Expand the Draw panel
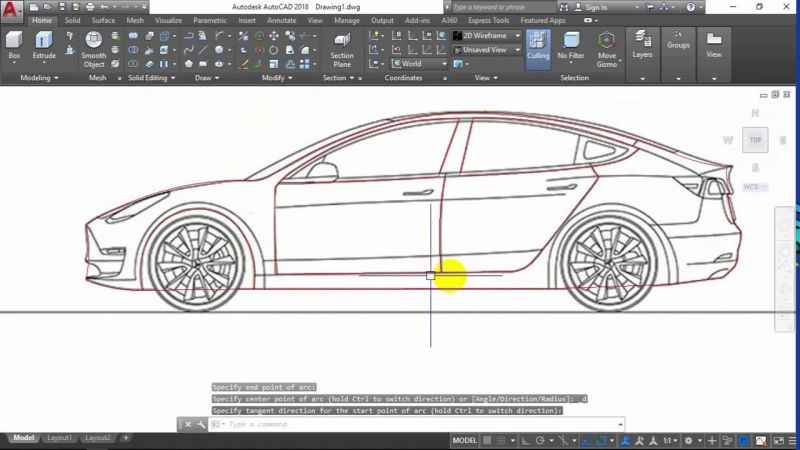Viewport: 800px width, 450px height. pyautogui.click(x=207, y=78)
